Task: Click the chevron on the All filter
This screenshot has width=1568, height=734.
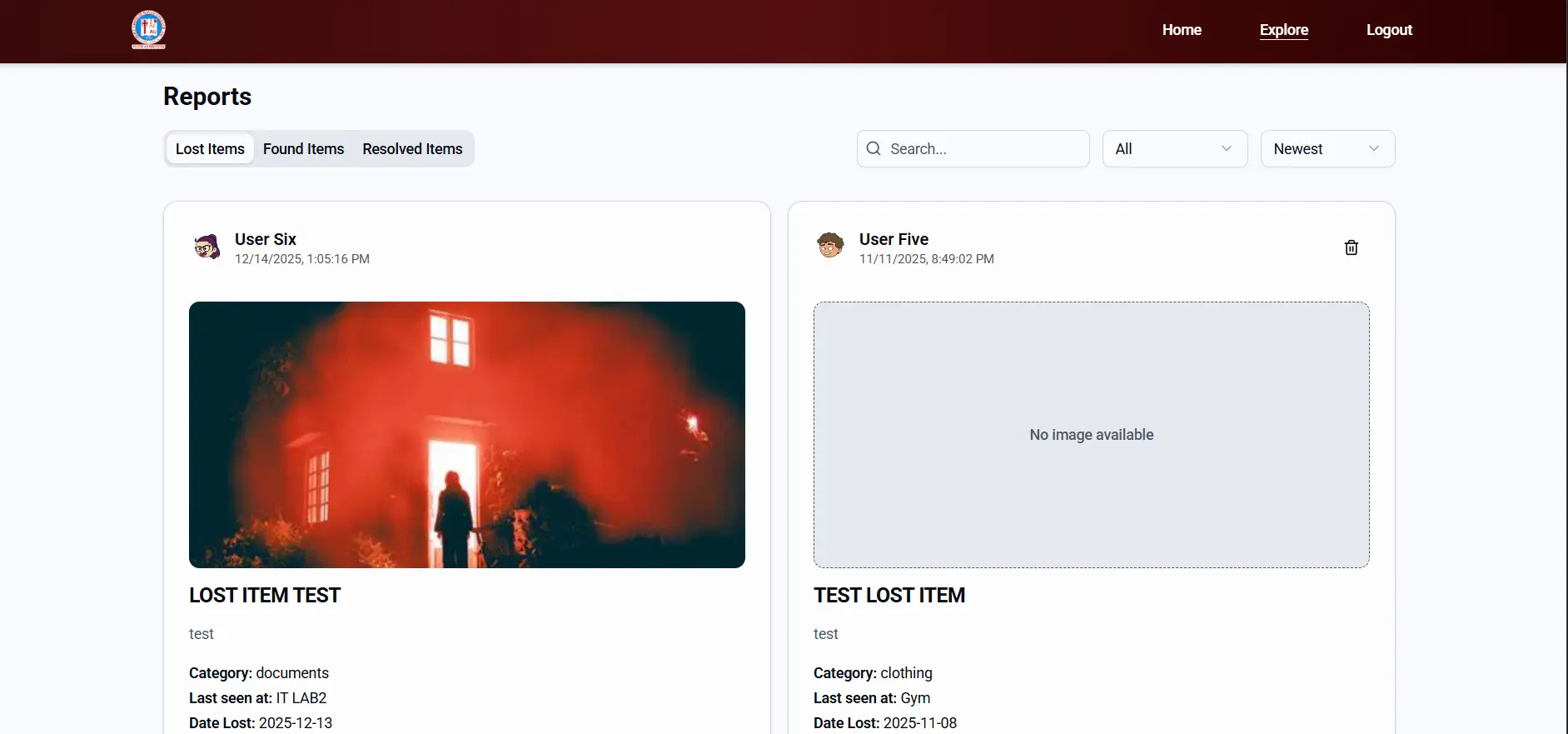Action: tap(1226, 148)
